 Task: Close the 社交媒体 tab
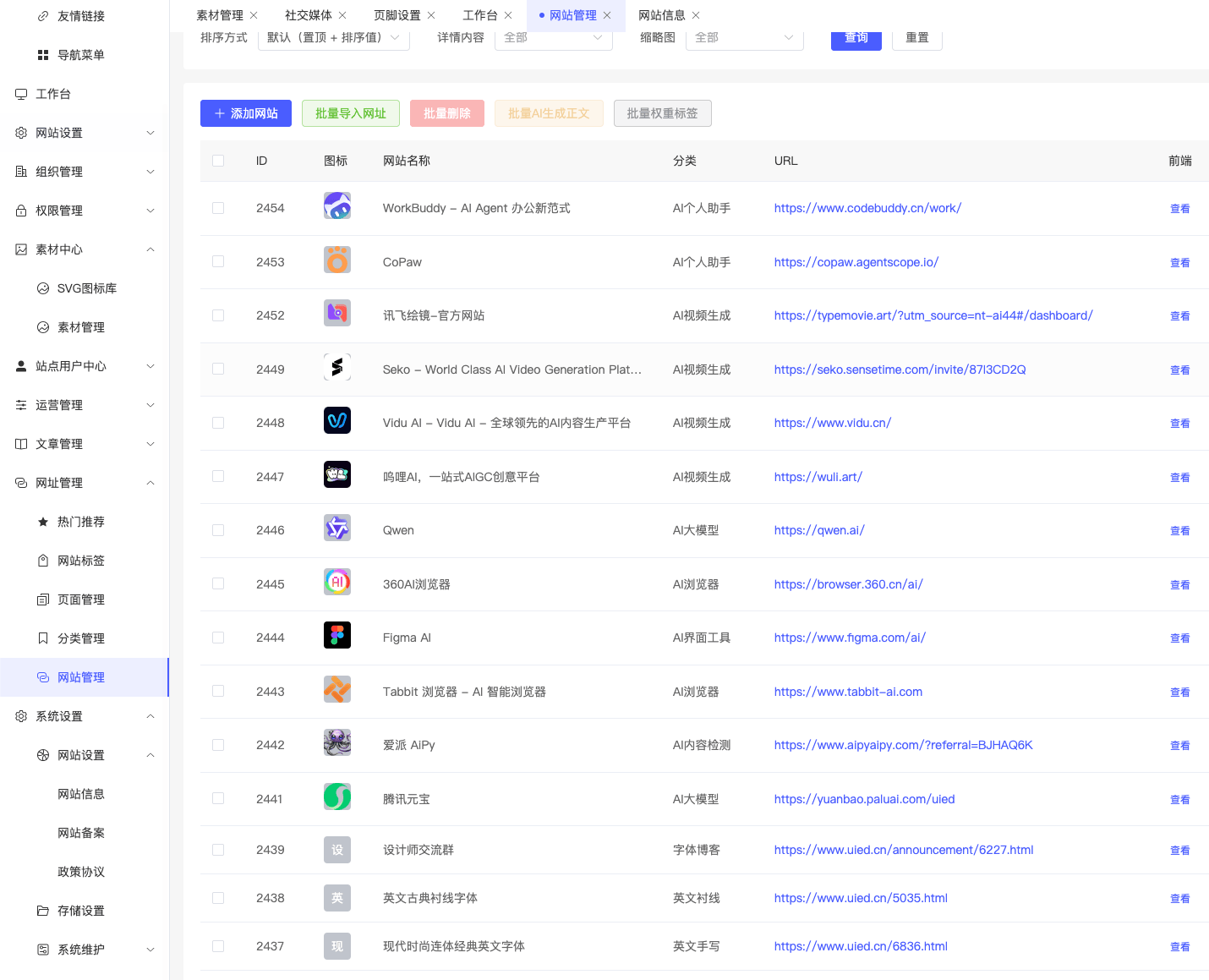coord(342,15)
